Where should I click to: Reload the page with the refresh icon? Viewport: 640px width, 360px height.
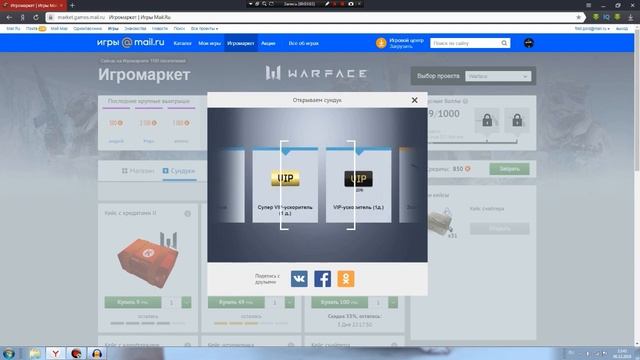click(36, 18)
